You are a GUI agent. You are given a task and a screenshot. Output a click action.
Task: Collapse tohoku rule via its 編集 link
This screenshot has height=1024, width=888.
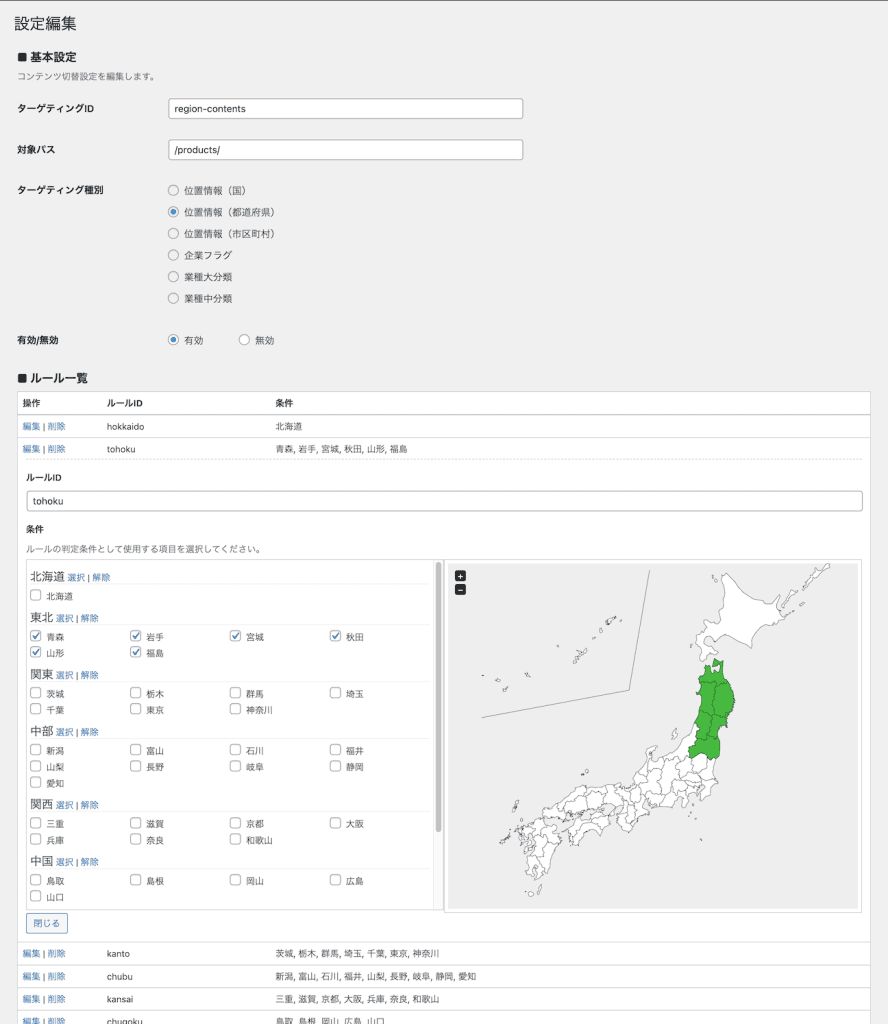(x=31, y=449)
